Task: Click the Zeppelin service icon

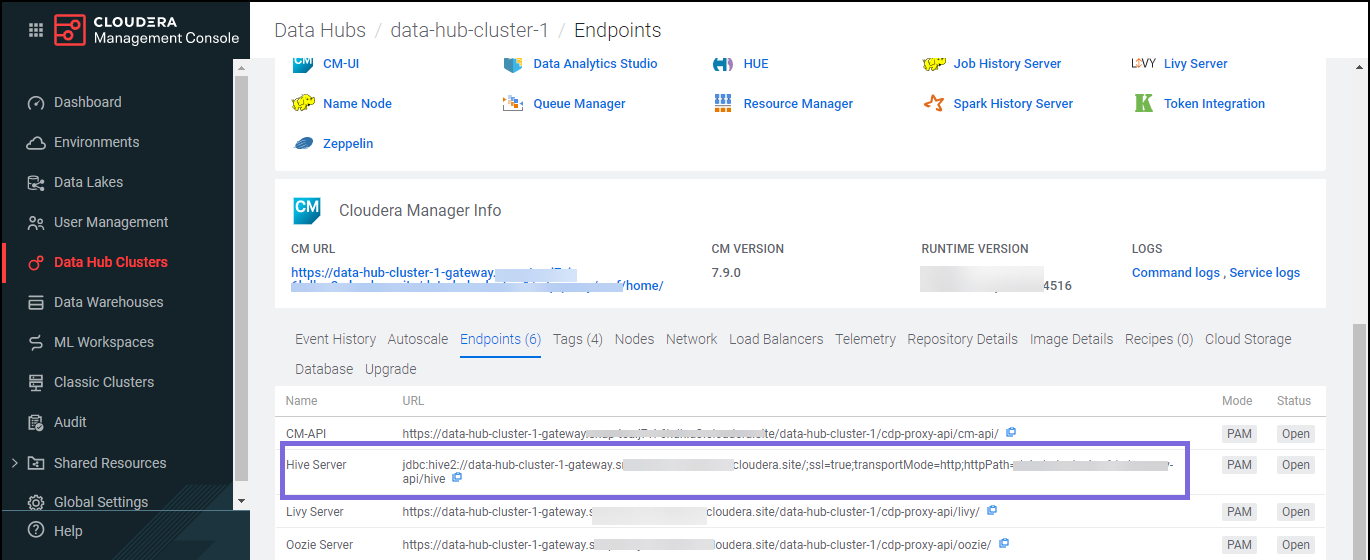Action: point(303,143)
